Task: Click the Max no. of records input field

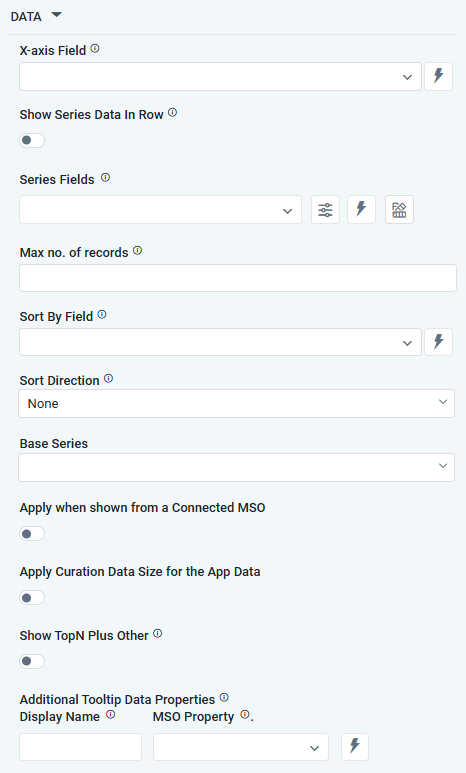Action: (238, 278)
